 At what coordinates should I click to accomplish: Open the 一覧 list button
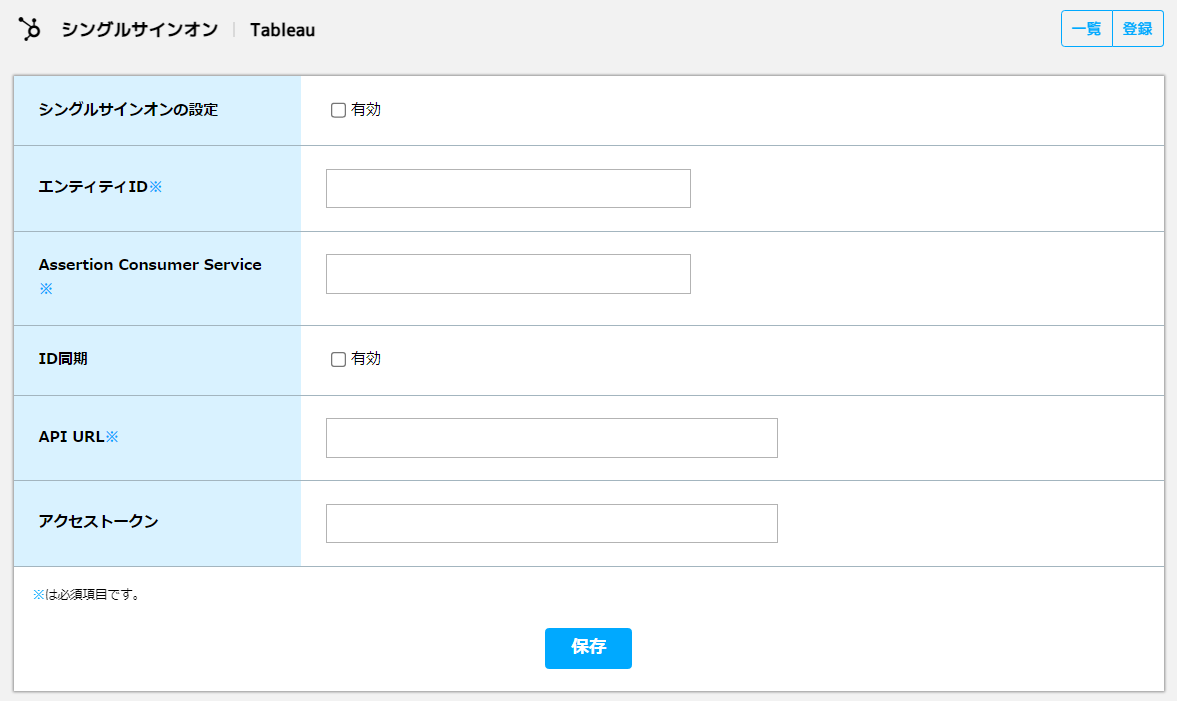[x=1086, y=29]
